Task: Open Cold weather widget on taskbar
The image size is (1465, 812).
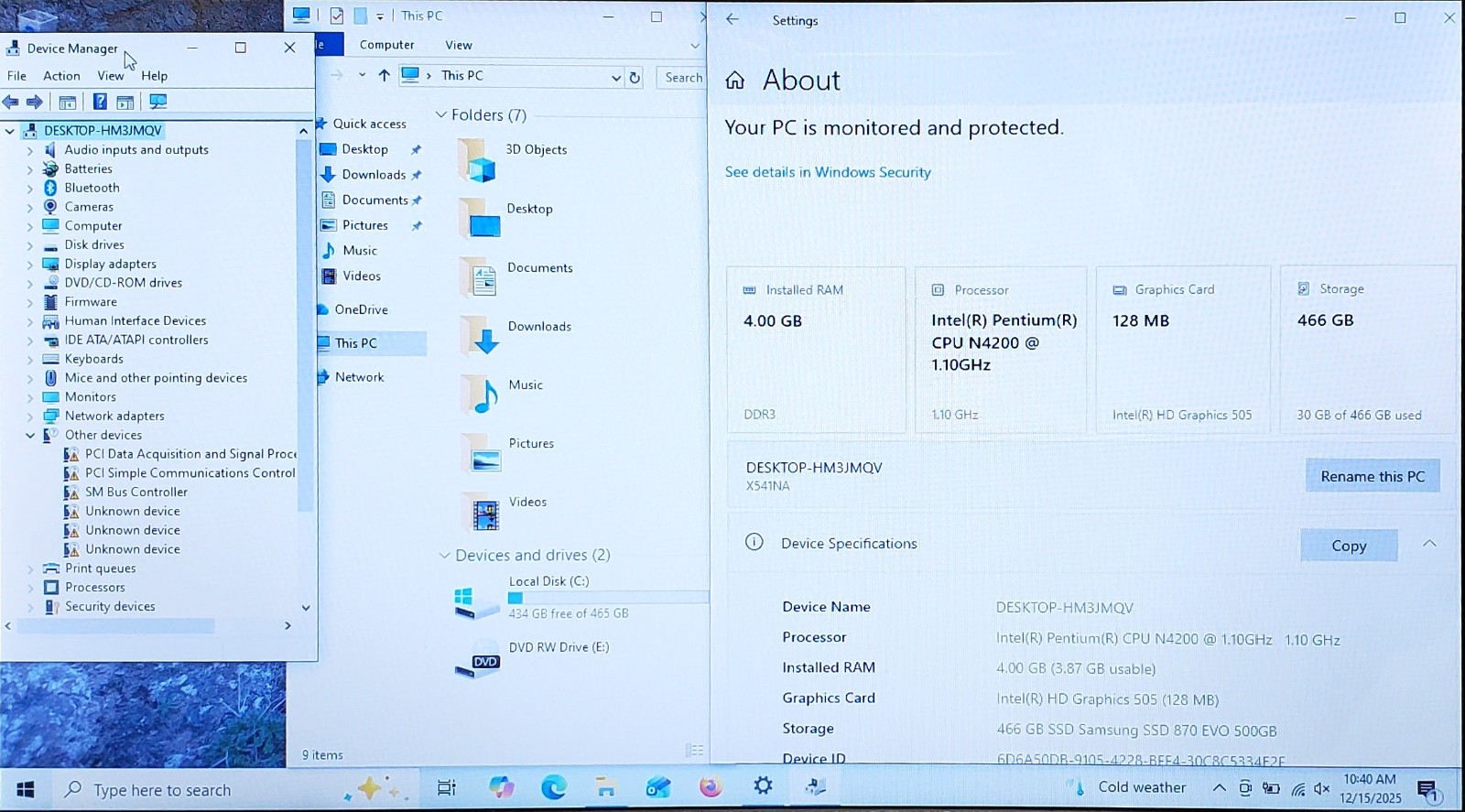Action: 1128,787
